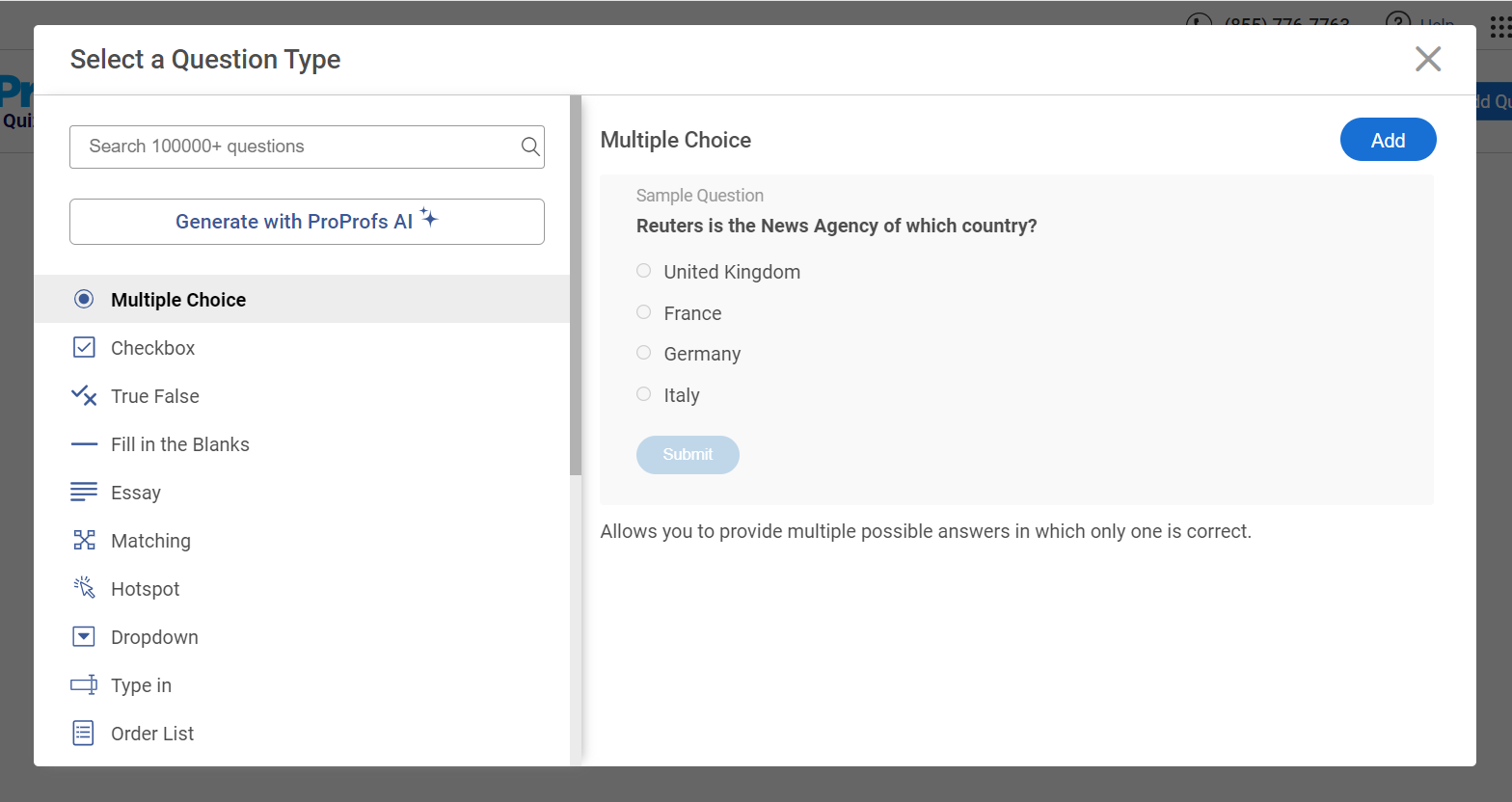
Task: Click the question type list scrollbar
Action: click(x=576, y=289)
